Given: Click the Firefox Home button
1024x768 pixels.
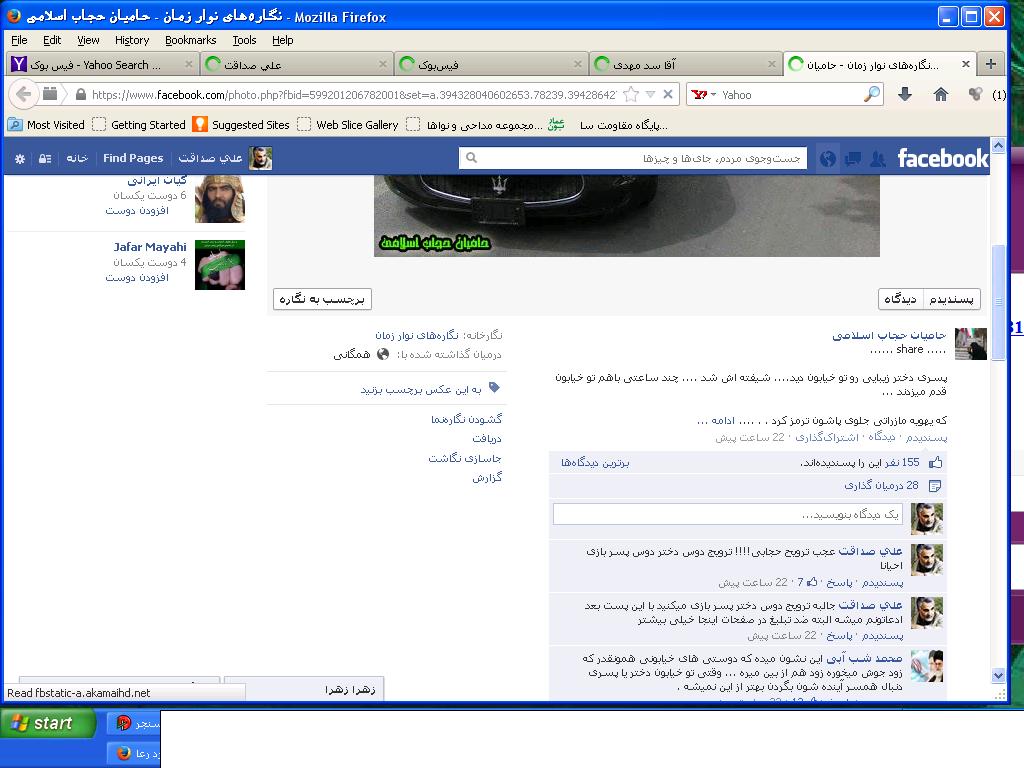Looking at the screenshot, I should coord(940,94).
